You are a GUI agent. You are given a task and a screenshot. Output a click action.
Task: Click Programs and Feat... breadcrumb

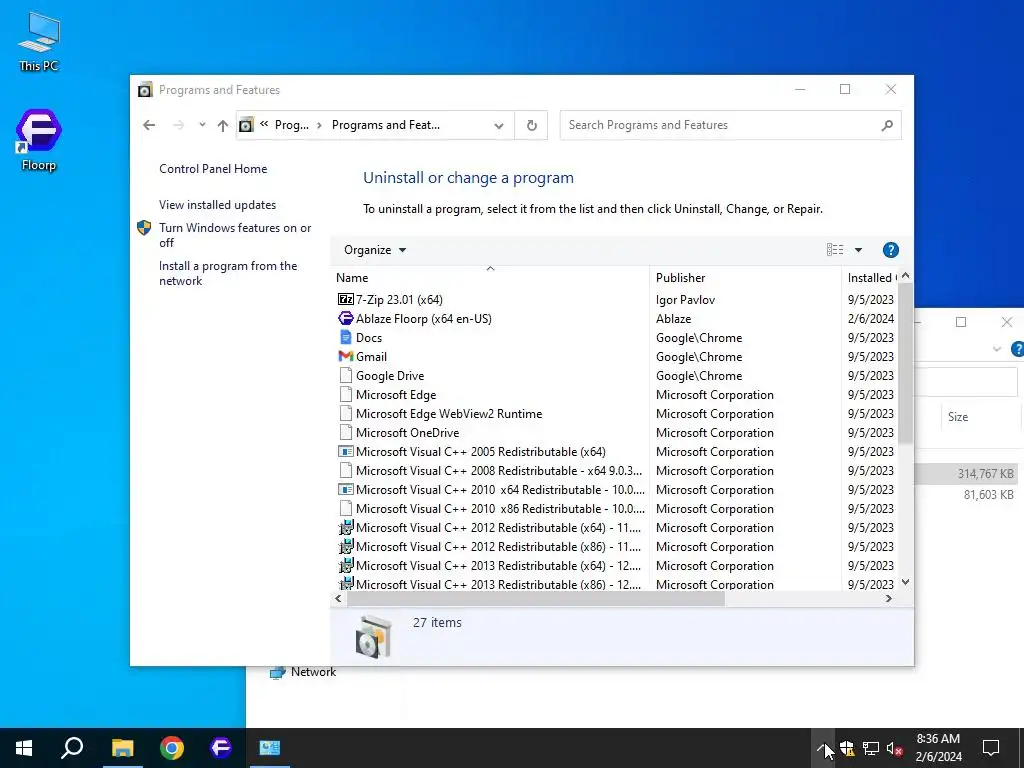[385, 125]
